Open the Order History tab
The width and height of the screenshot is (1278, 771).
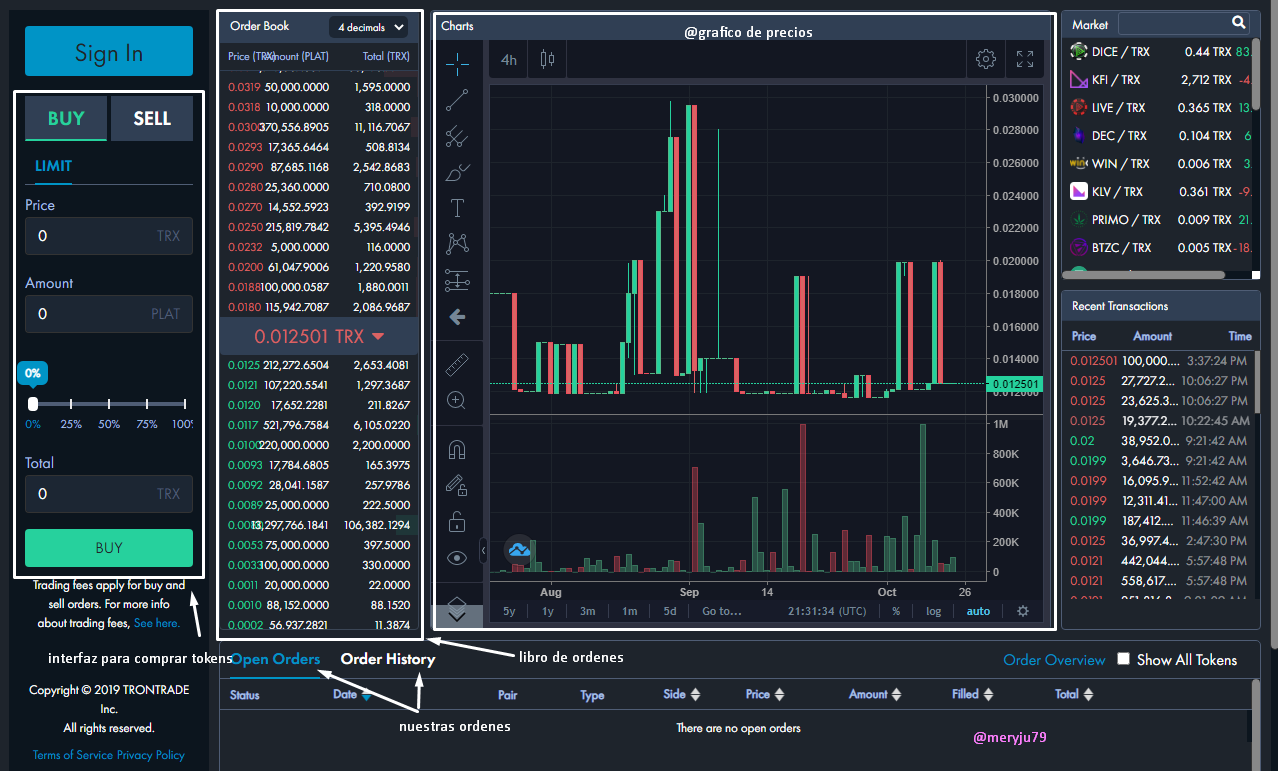point(388,659)
